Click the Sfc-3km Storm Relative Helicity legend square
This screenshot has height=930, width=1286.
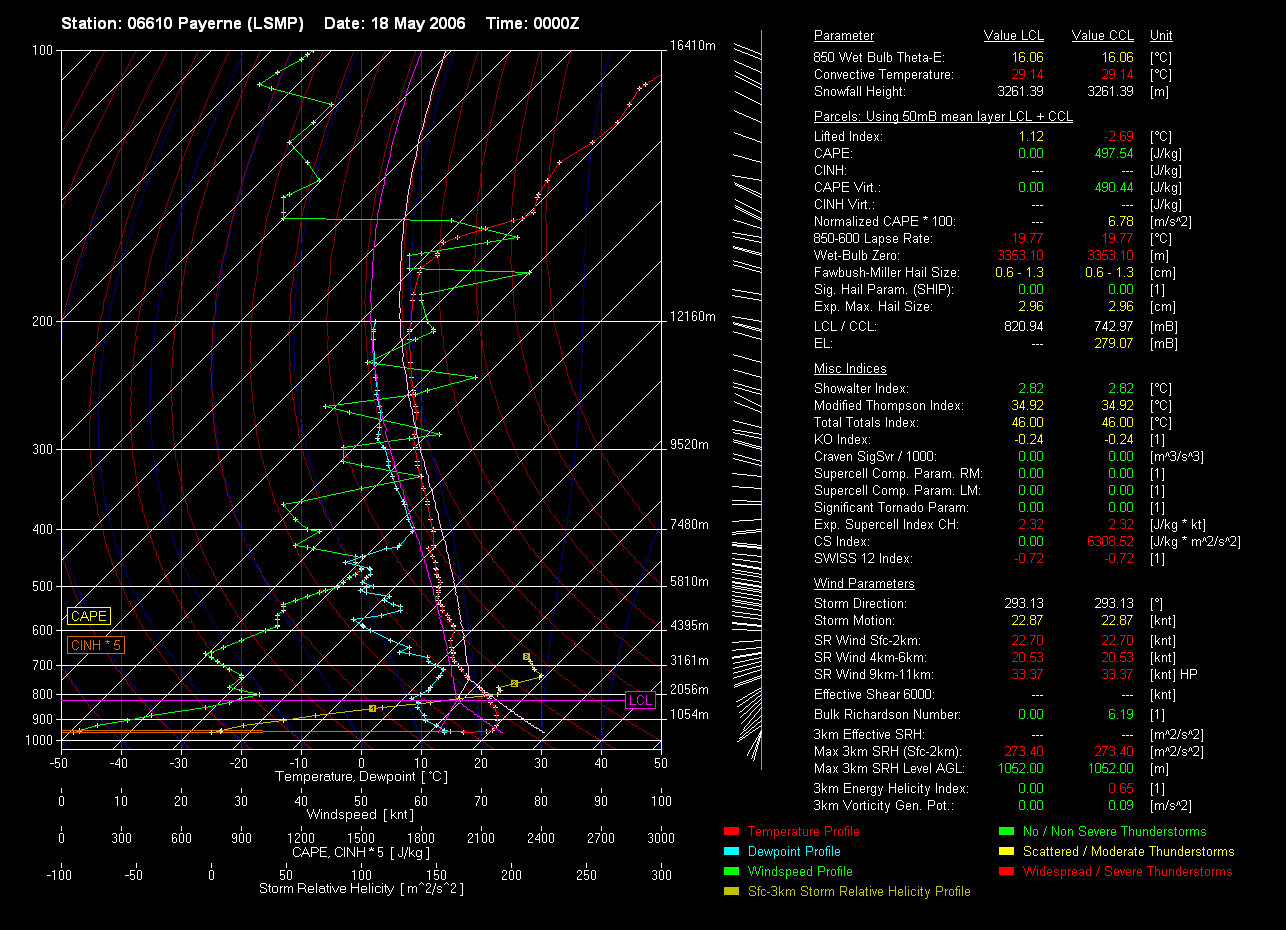[730, 891]
